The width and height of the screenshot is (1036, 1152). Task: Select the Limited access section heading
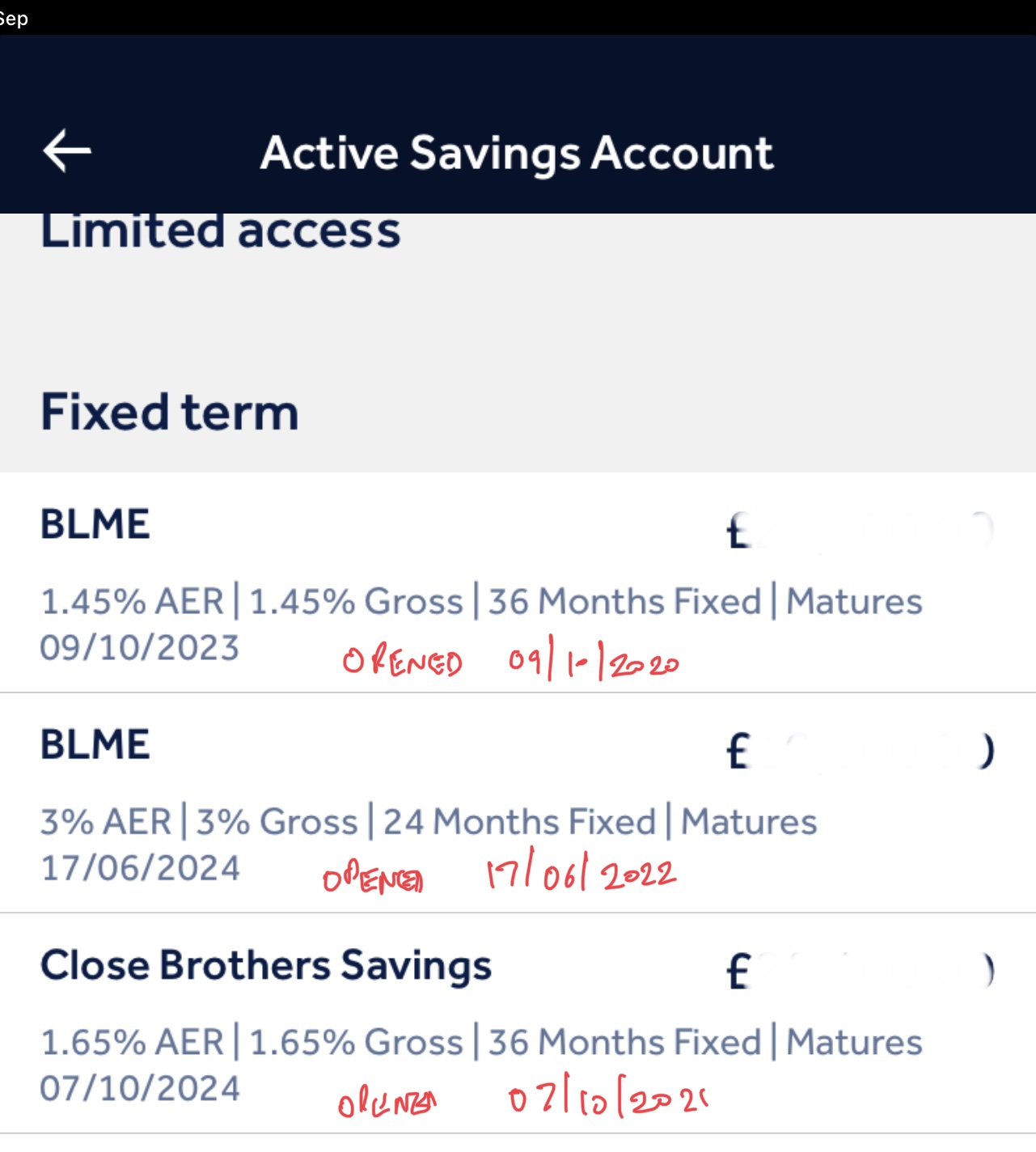[221, 231]
